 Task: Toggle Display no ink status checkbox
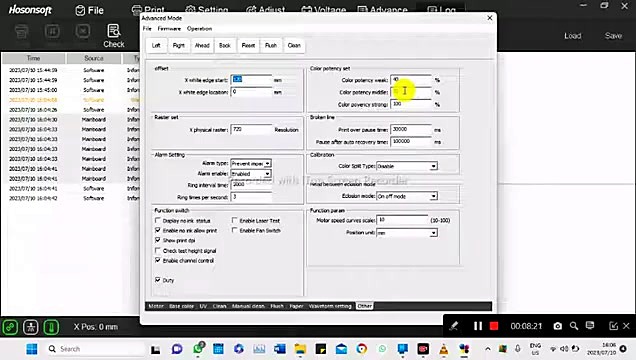[158, 221]
